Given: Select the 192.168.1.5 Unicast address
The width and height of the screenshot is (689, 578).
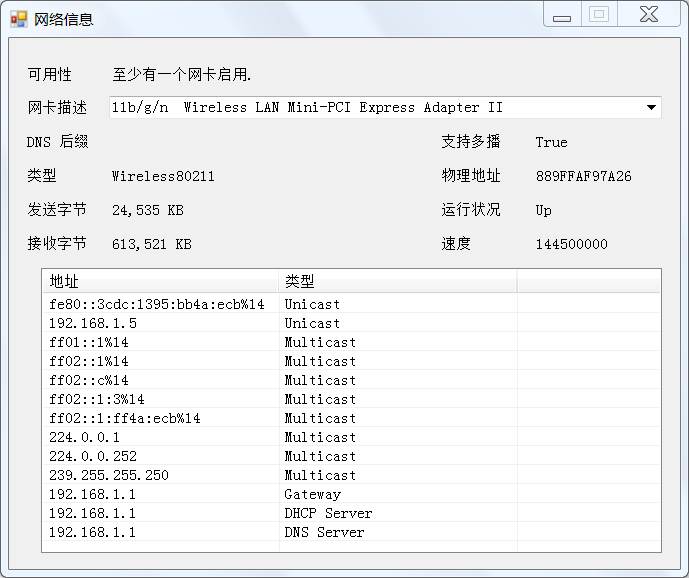Looking at the screenshot, I should (93, 323).
